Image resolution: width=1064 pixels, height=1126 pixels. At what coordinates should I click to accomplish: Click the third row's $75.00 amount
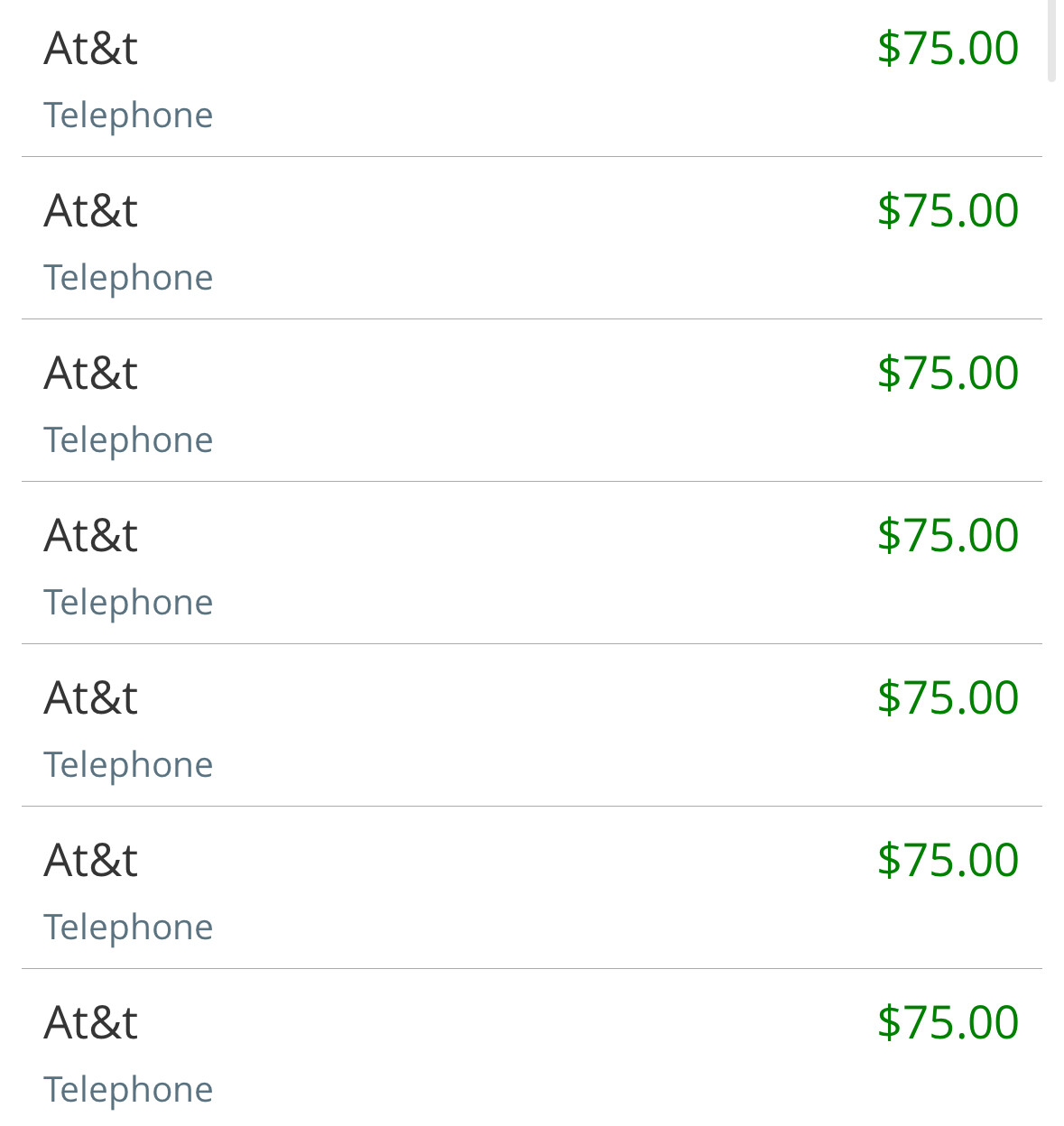(948, 374)
